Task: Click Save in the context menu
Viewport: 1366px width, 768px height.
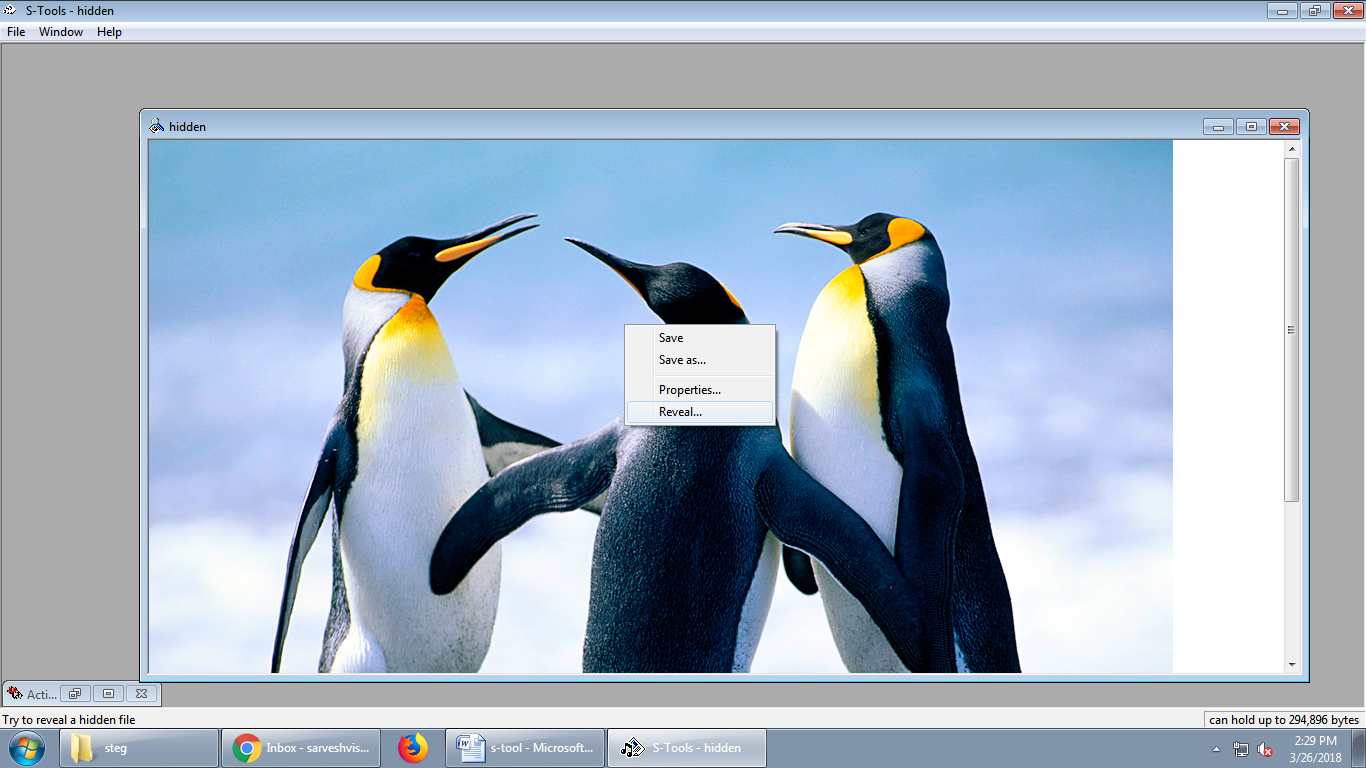Action: (671, 338)
